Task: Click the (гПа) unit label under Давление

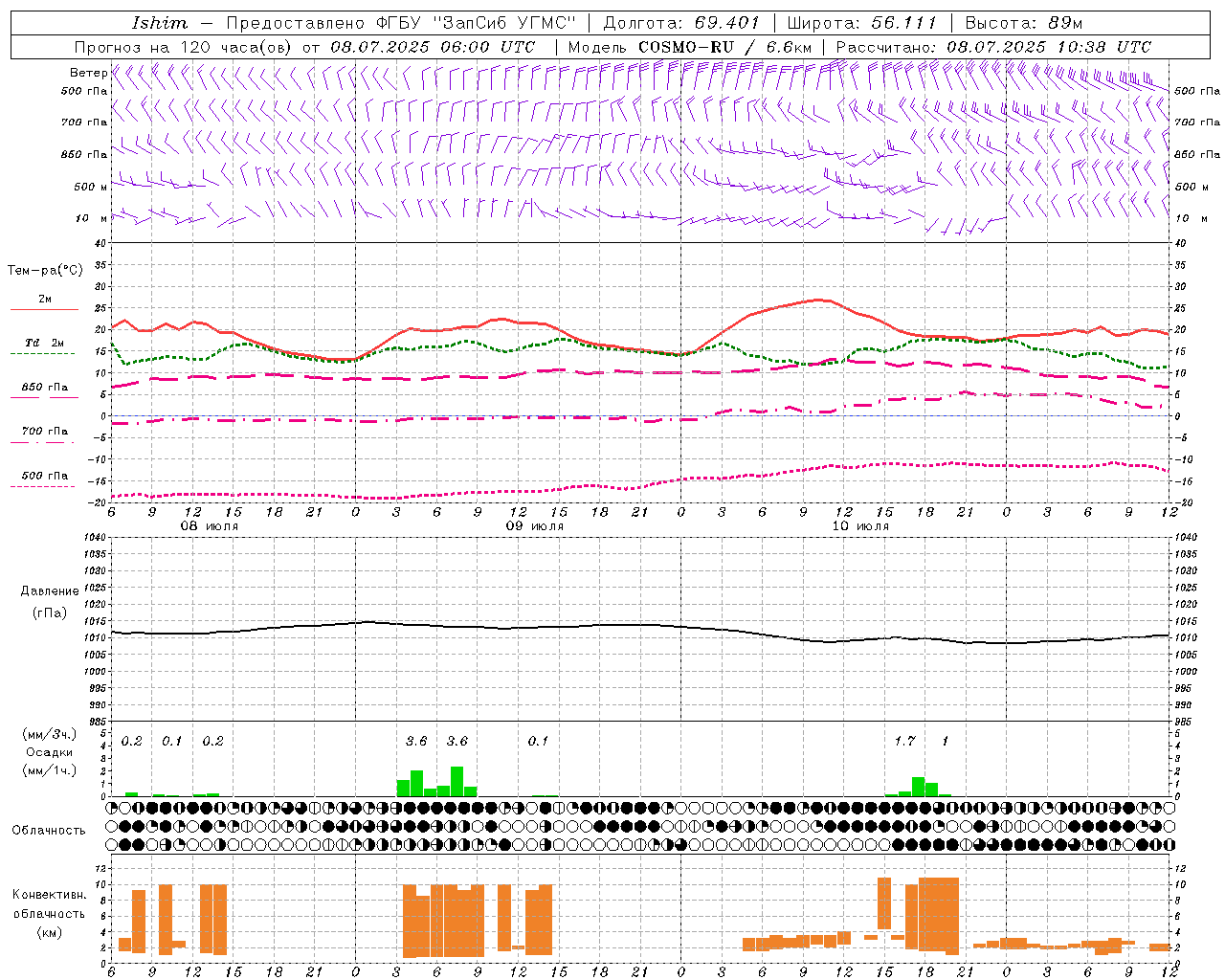Action: pos(49,612)
